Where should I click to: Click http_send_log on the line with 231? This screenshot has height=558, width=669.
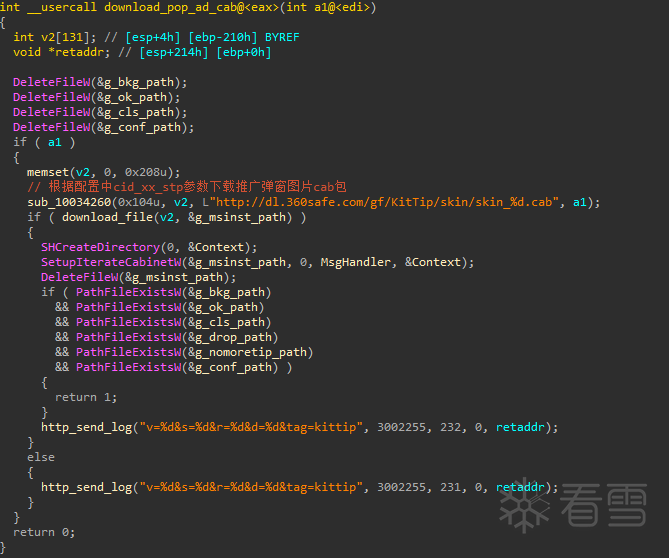point(87,487)
